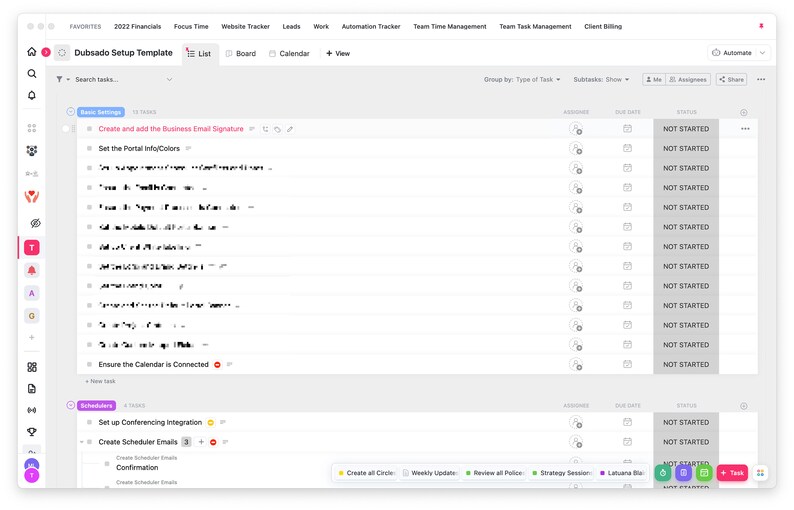Click red priority flag on Ensure the Calendar is Connected

(x=217, y=365)
